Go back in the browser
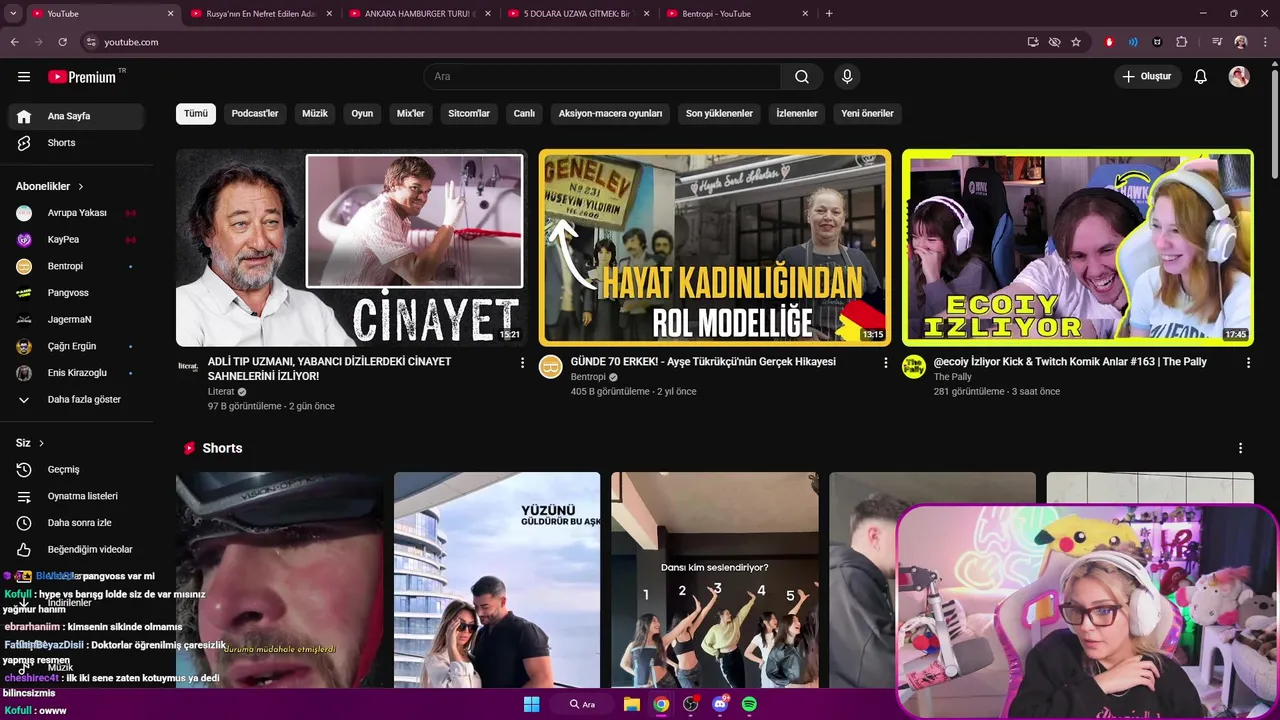Viewport: 1280px width, 720px height. click(14, 42)
